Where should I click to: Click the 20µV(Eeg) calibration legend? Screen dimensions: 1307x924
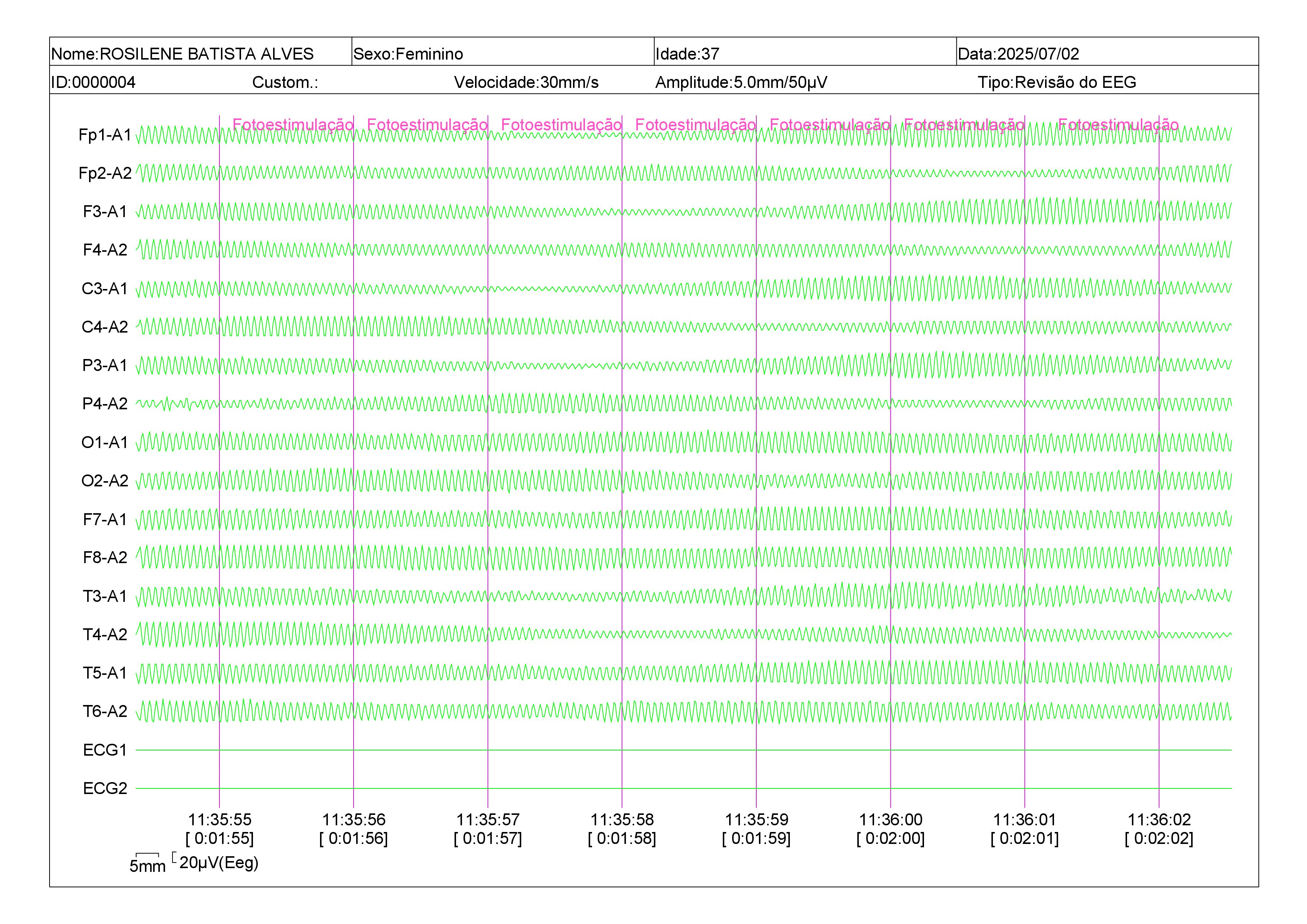coord(216,863)
